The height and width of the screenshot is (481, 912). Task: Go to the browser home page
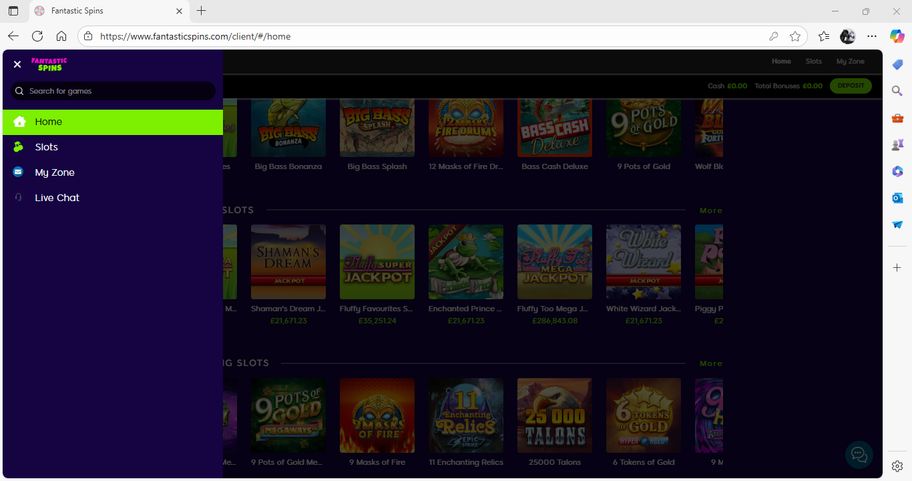coord(61,36)
